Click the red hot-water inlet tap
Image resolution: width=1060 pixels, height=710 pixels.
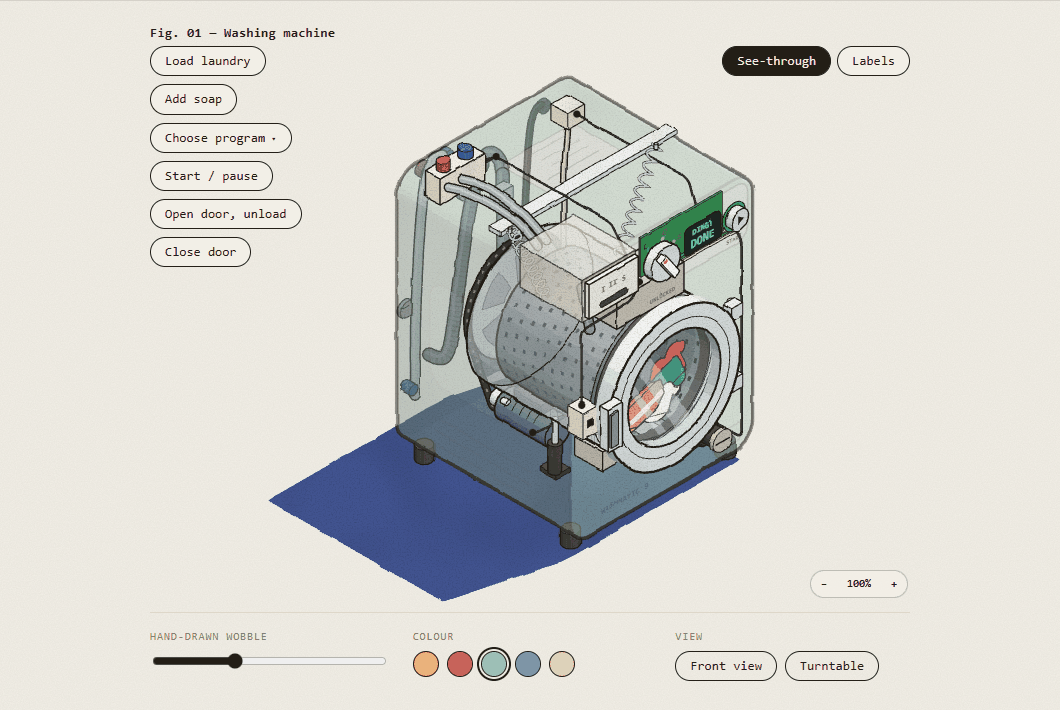point(443,163)
